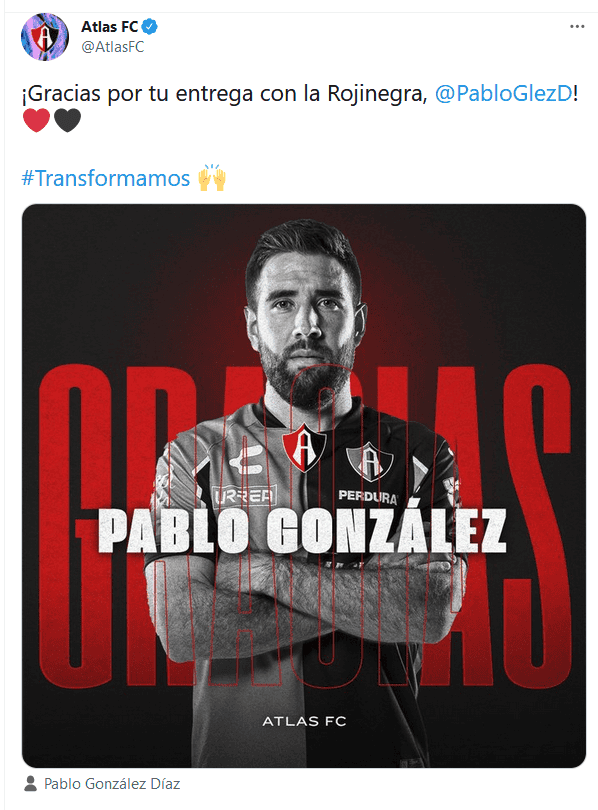598x810 pixels.
Task: Click the blue verified badge
Action: 150,26
